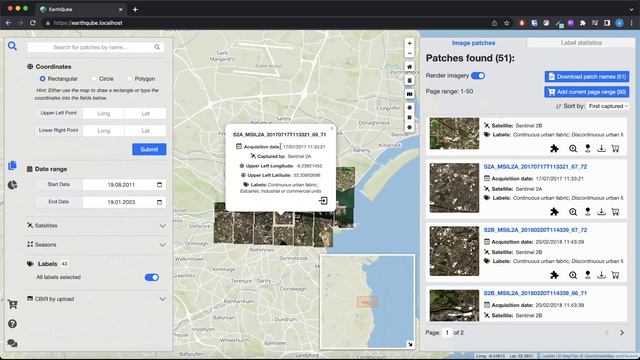The width and height of the screenshot is (640, 360).
Task: Switch to the Image patches tab
Action: pos(473,43)
